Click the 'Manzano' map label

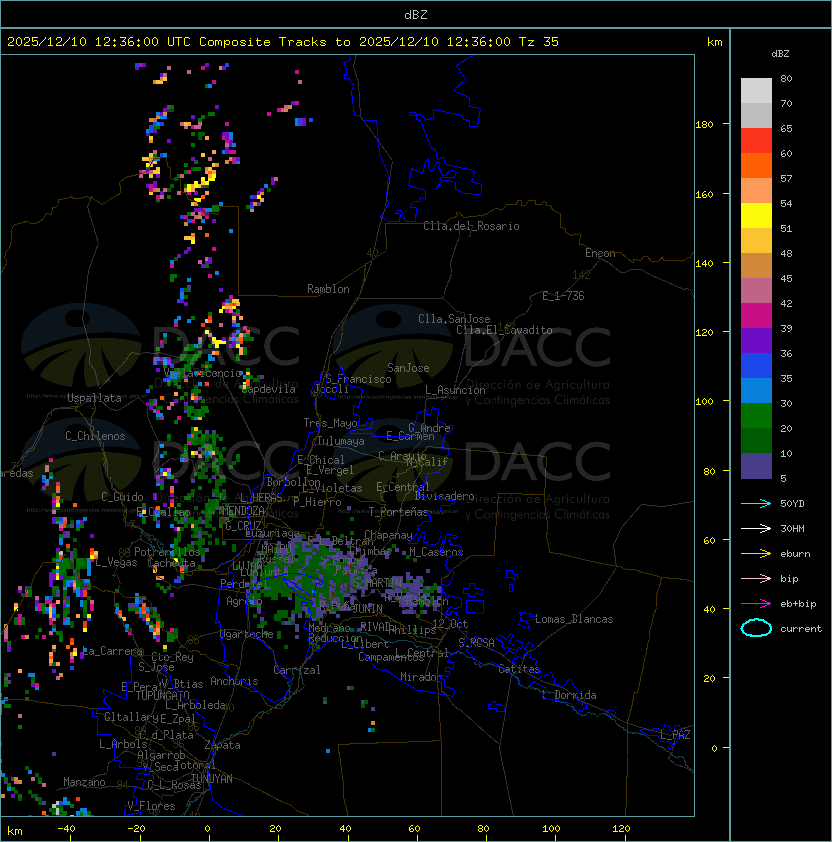(x=84, y=782)
